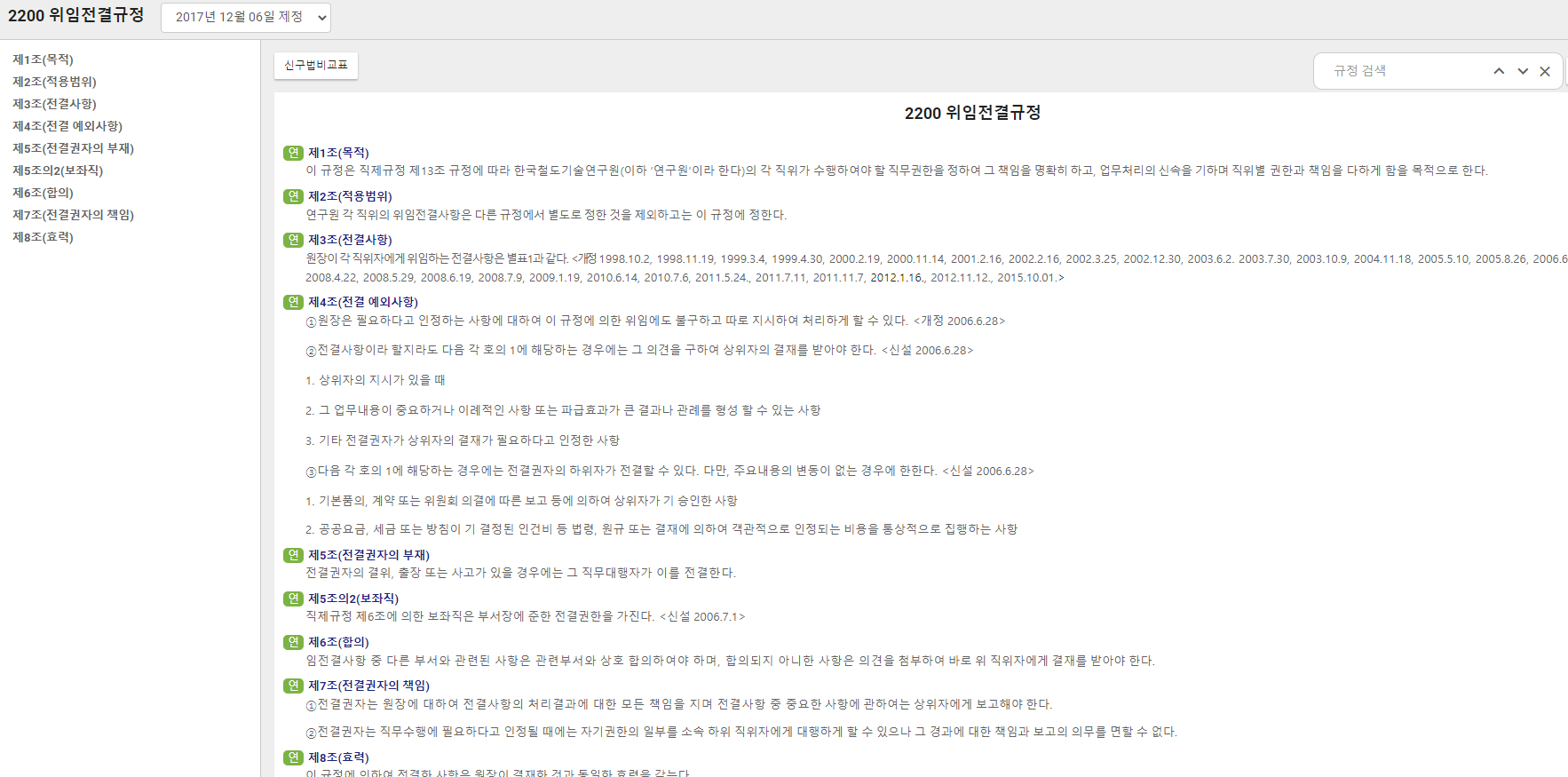Click the 제6조(합의) heading in the document
Image resolution: width=1568 pixels, height=777 pixels.
pos(338,642)
